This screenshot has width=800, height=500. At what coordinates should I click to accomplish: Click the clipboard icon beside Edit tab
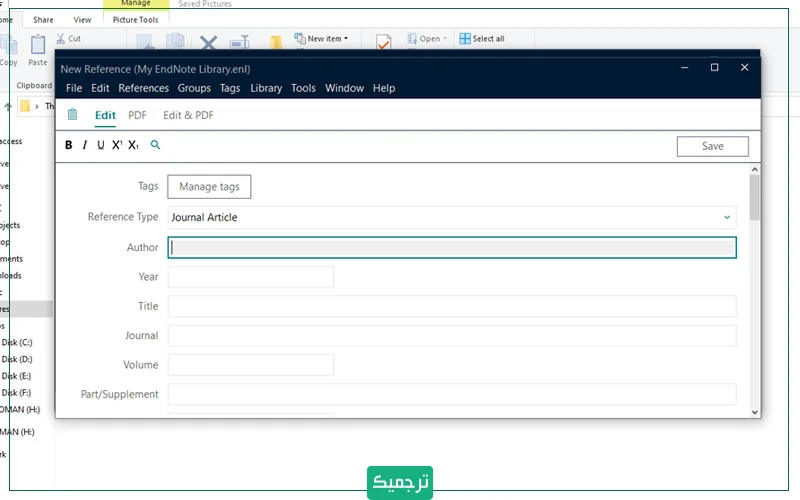(72, 115)
